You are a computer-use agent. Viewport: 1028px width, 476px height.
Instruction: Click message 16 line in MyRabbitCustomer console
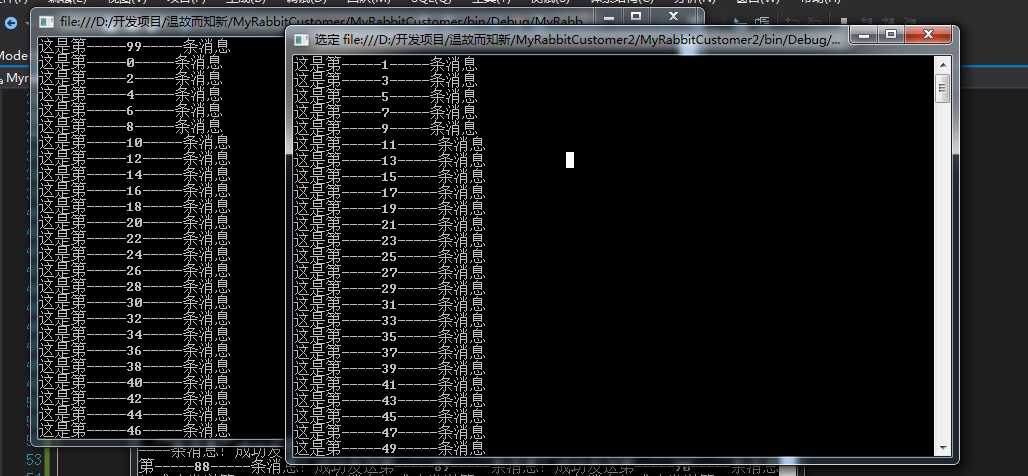click(x=134, y=191)
